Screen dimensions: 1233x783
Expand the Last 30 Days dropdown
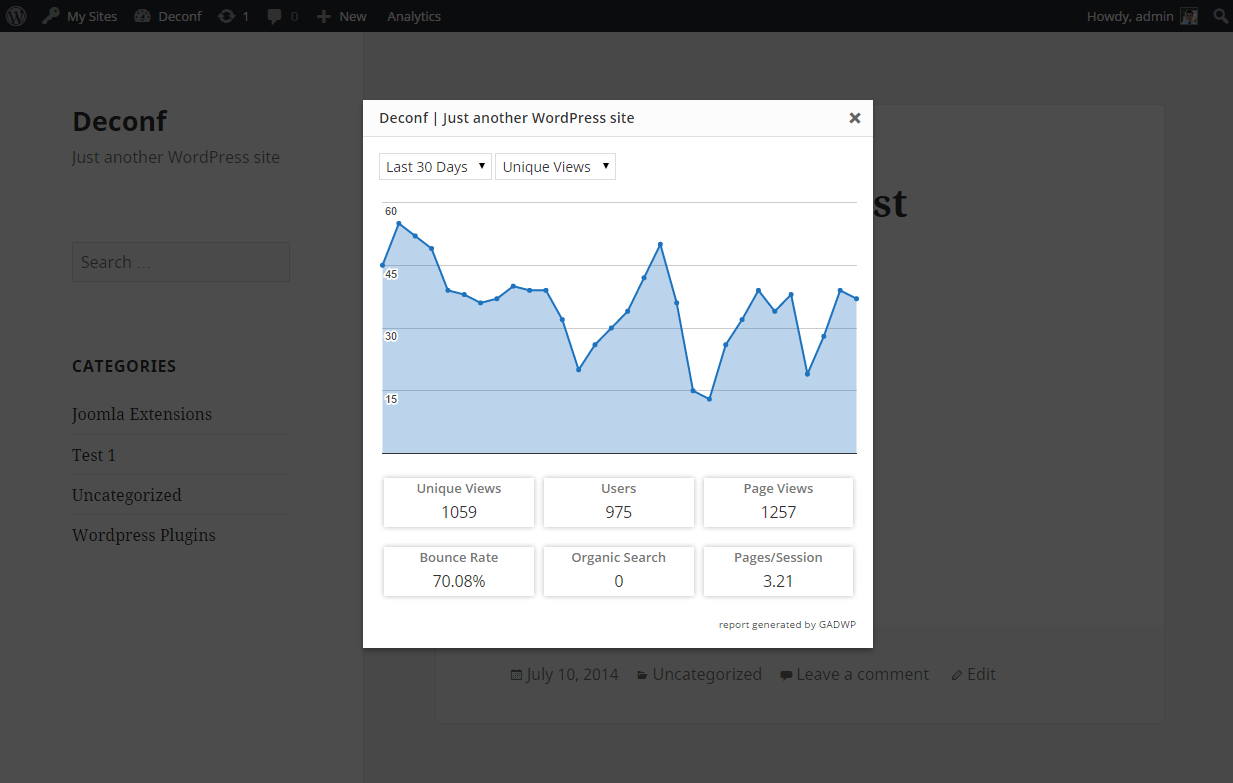tap(435, 167)
